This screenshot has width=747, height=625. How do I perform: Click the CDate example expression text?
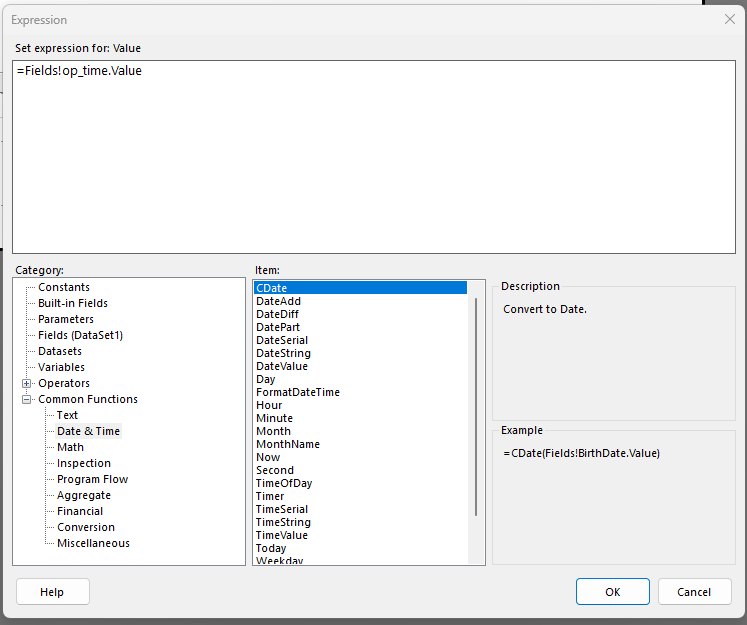[581, 453]
